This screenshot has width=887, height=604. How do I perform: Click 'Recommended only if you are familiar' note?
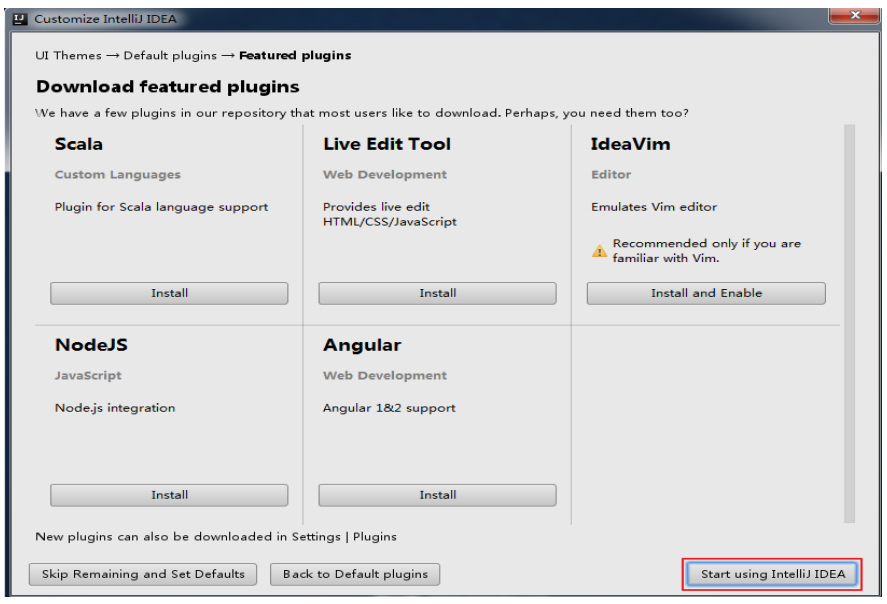coord(707,251)
